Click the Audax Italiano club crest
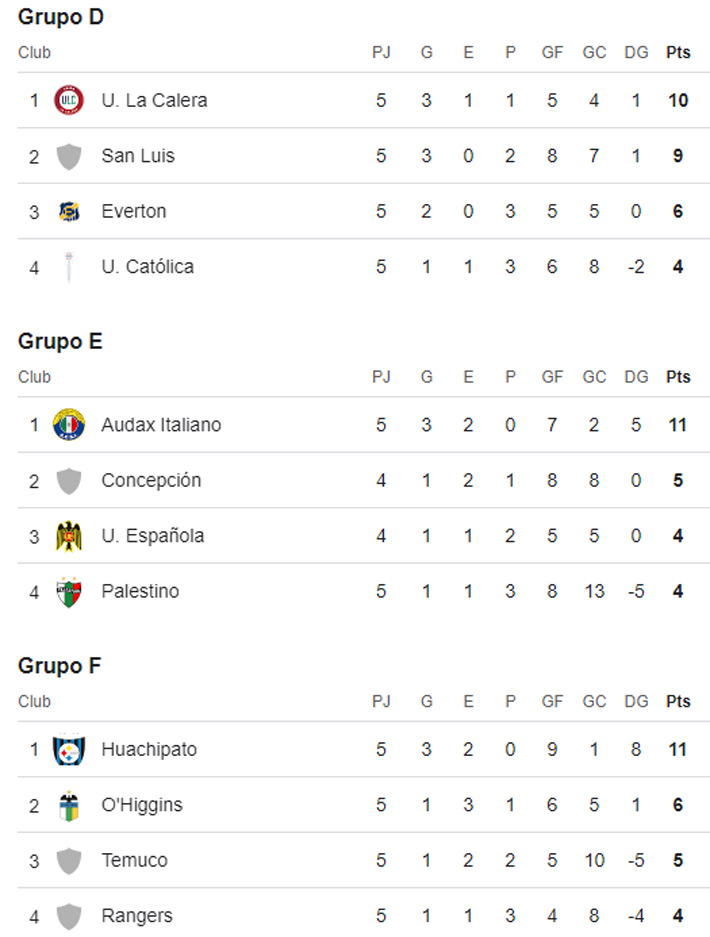This screenshot has height=937, width=710. (69, 425)
